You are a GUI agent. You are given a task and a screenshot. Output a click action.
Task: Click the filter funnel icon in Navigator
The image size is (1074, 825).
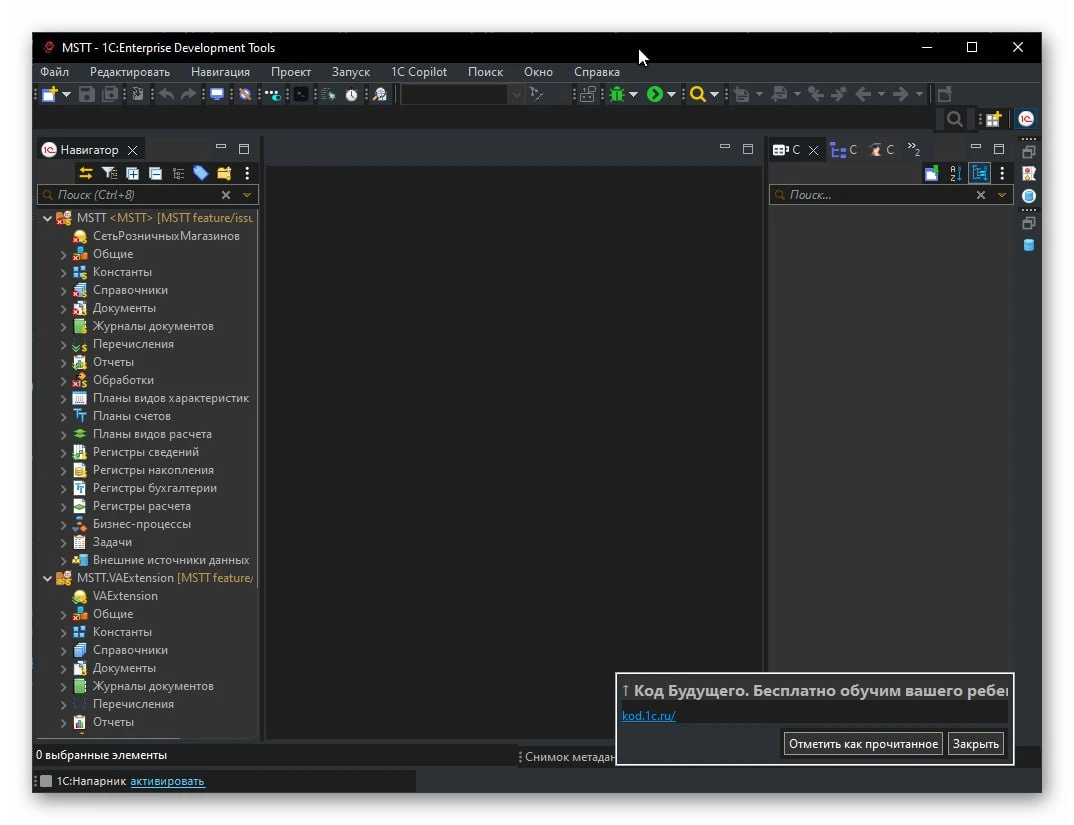coord(109,173)
